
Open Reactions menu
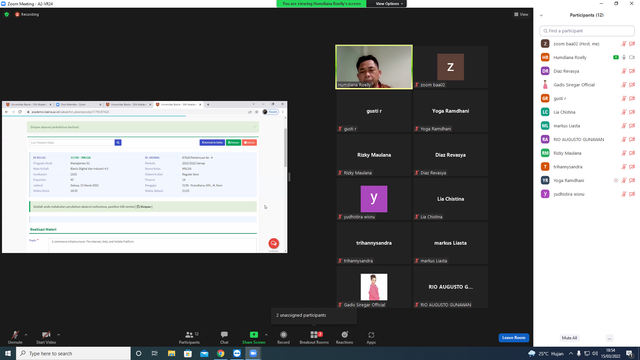pos(344,337)
